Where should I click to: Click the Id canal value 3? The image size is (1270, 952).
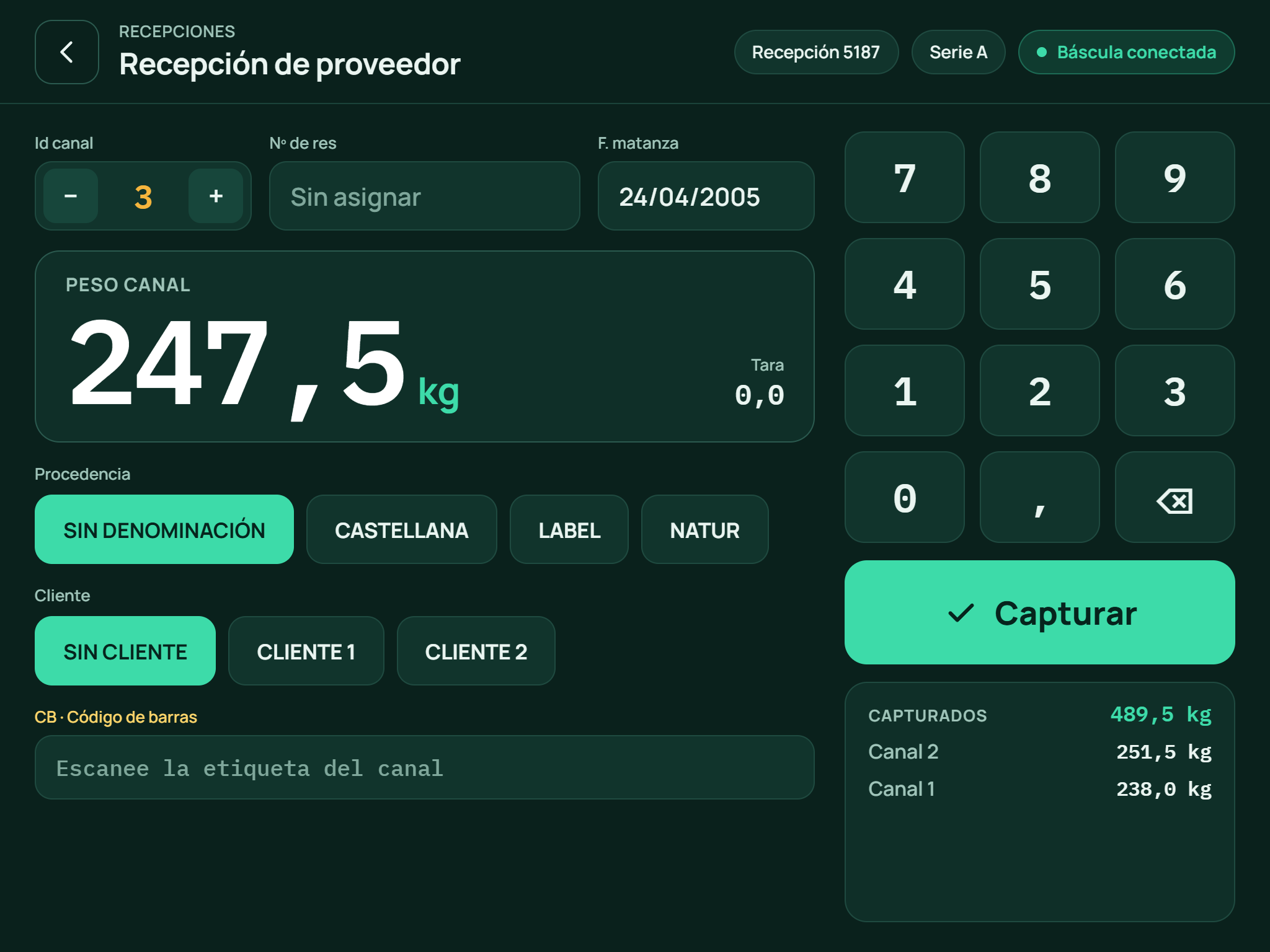click(x=143, y=197)
